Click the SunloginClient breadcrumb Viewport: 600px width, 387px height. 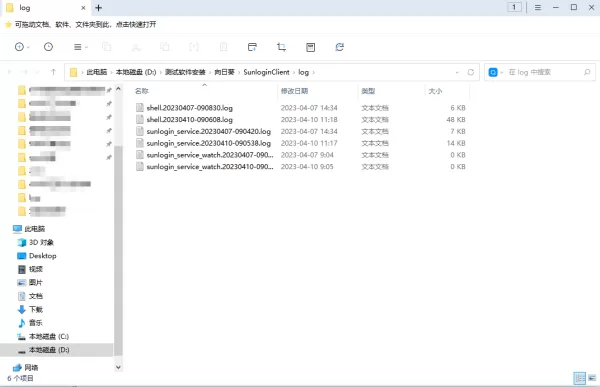[x=266, y=72]
